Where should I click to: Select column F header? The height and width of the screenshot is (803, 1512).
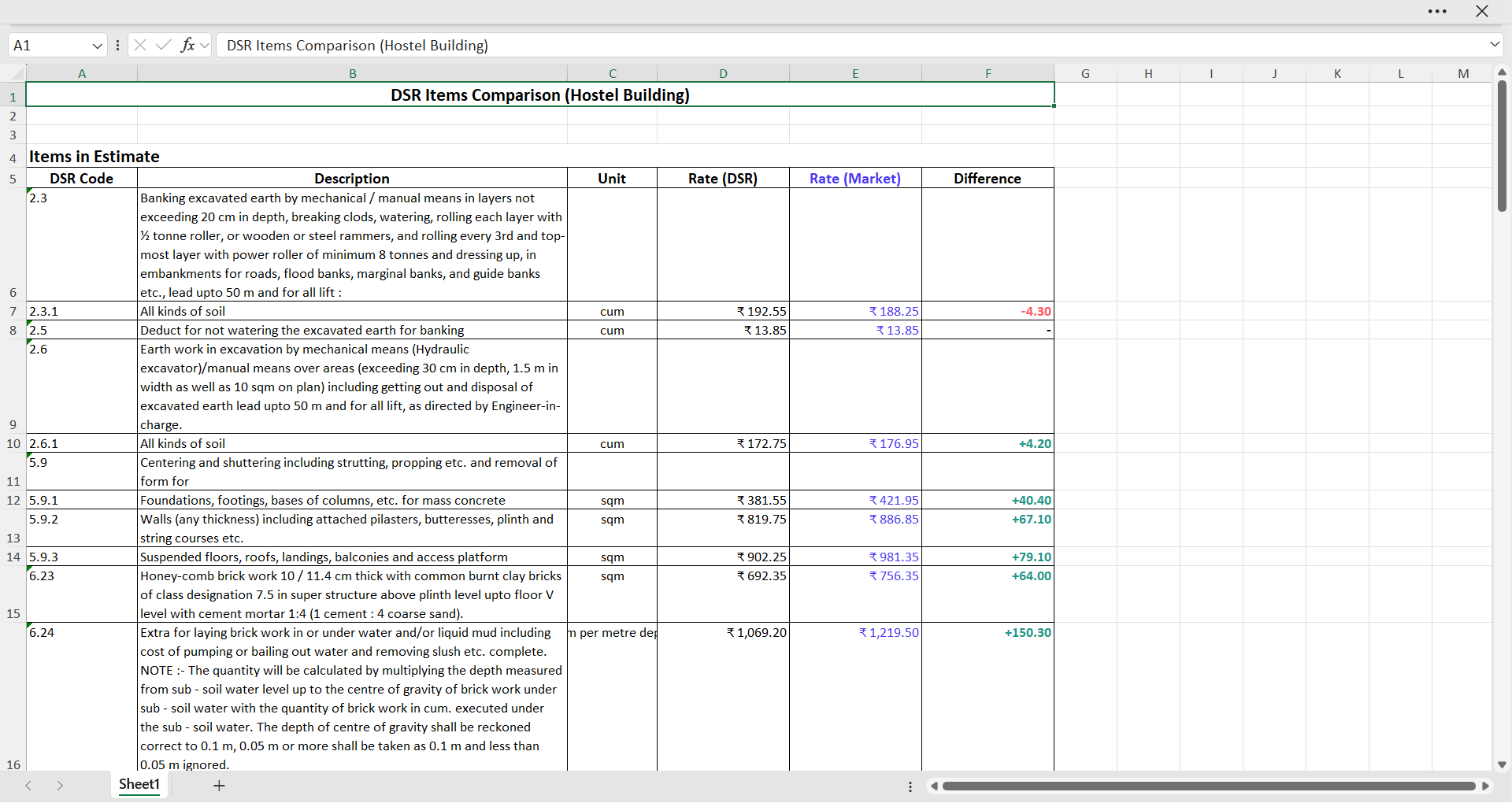988,74
